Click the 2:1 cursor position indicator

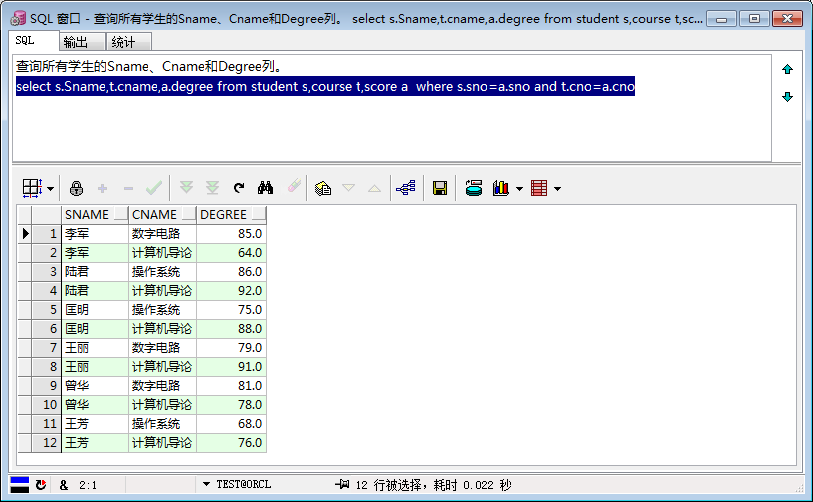88,485
